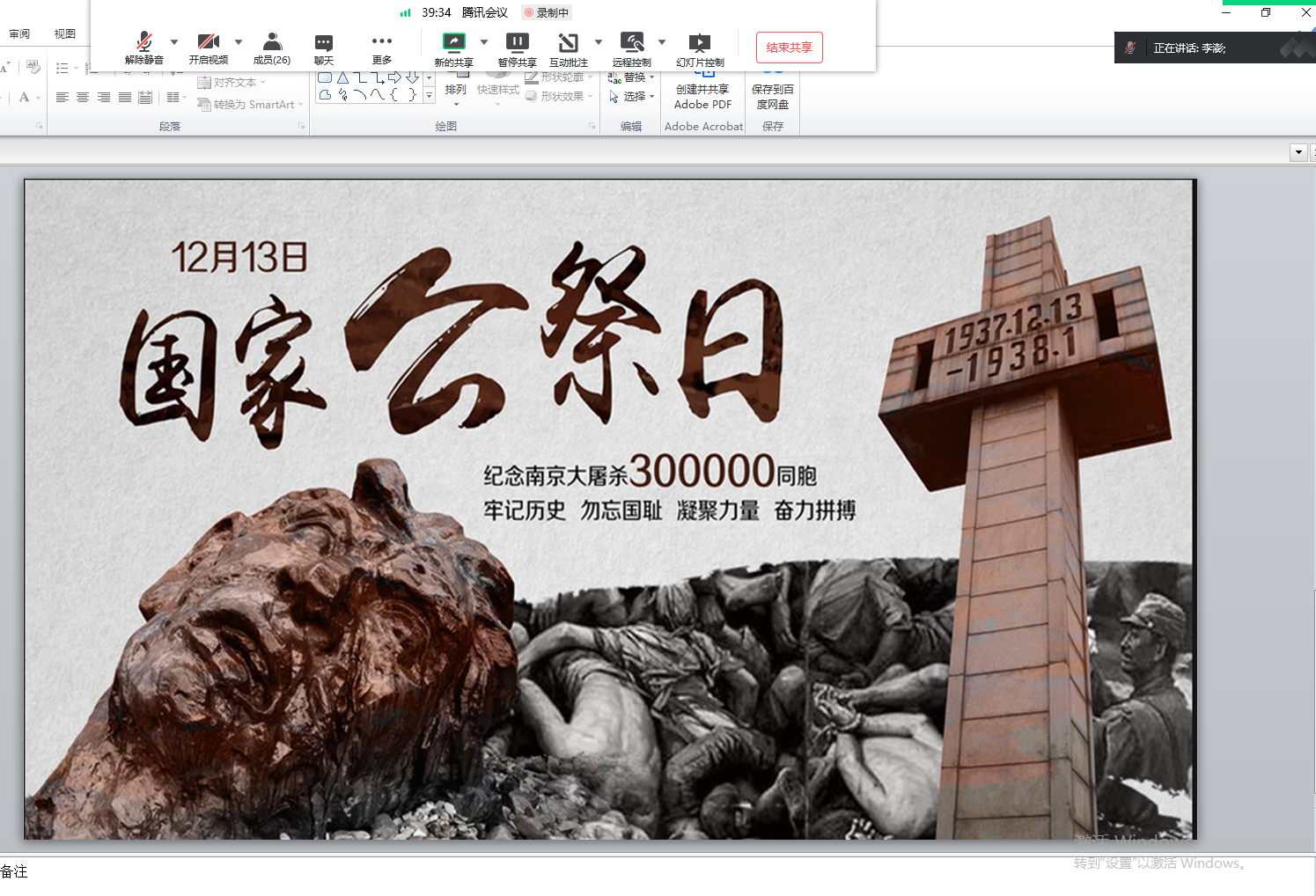Select freeform scribble shape in gallery
The width and height of the screenshot is (1316, 896).
click(x=342, y=95)
